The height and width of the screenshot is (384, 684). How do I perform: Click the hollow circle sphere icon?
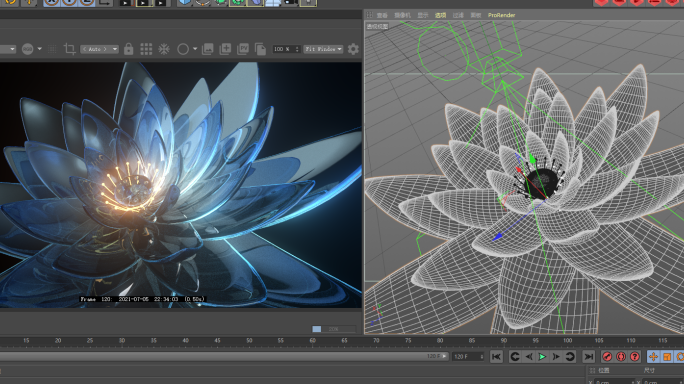(183, 49)
